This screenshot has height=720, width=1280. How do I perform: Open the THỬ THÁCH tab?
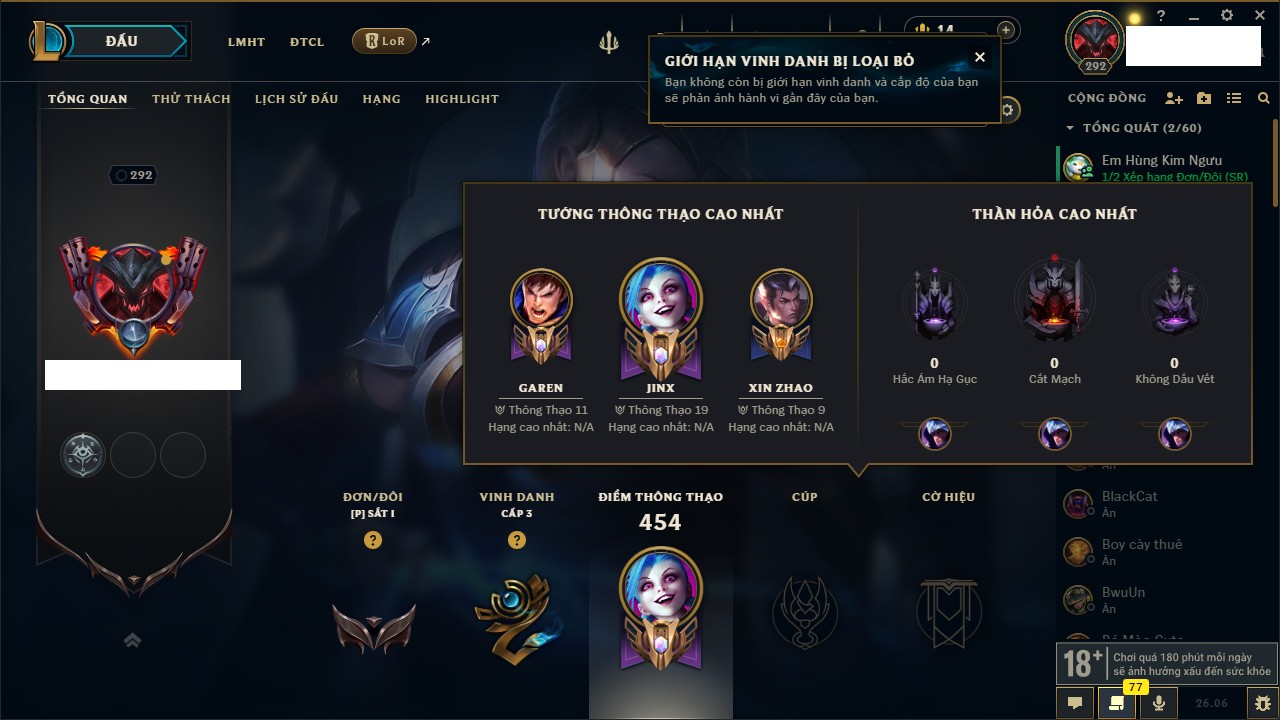(191, 99)
